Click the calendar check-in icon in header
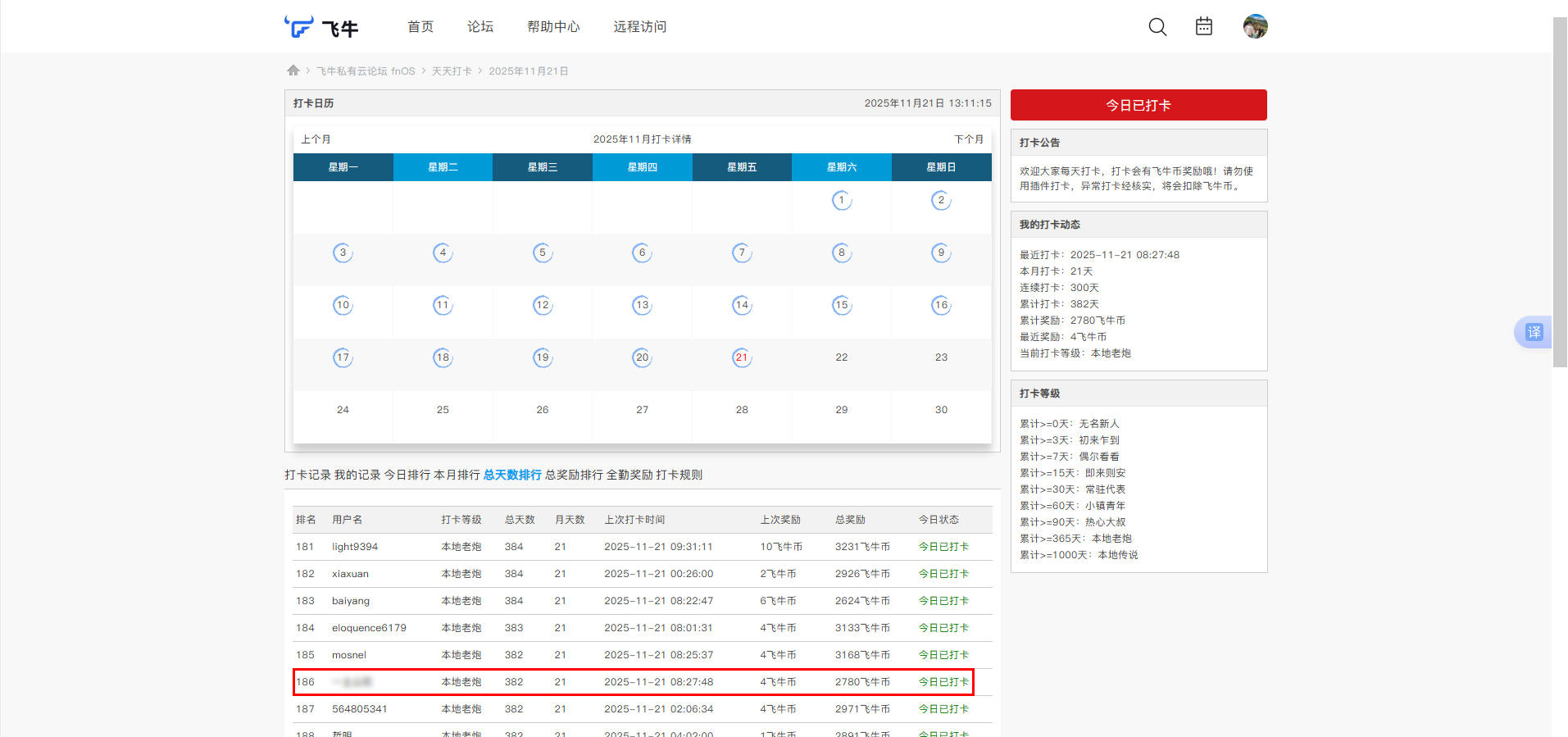Image resolution: width=1568 pixels, height=737 pixels. pos(1203,26)
